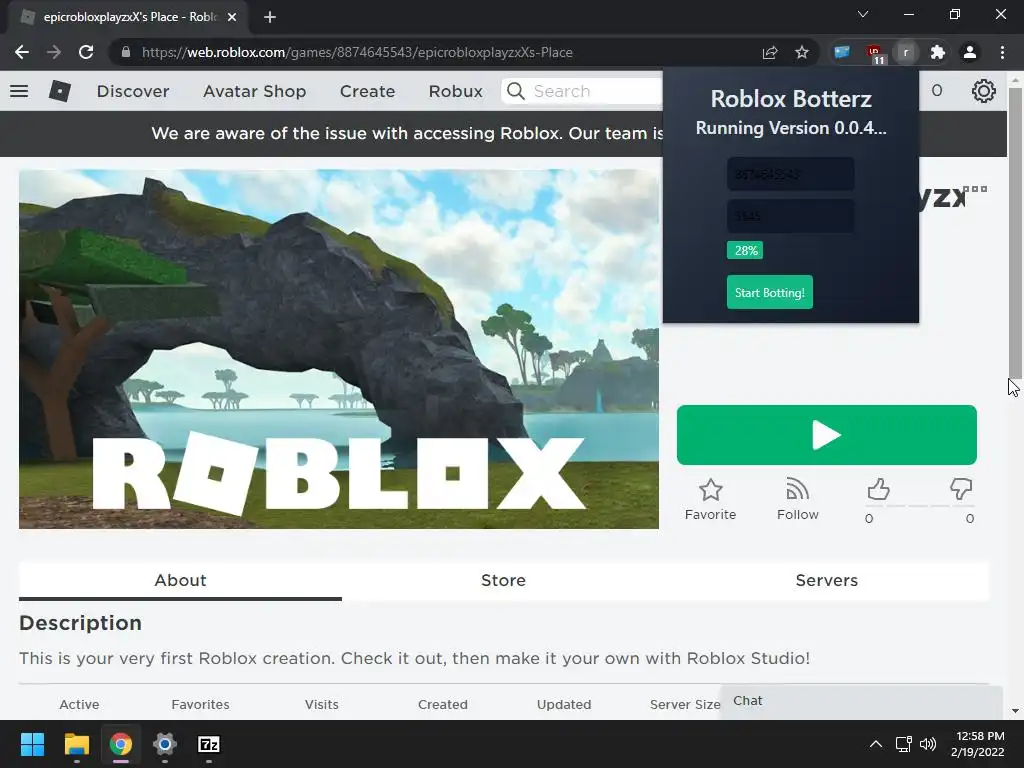Click the page vertical scrollbar

tap(1015, 232)
